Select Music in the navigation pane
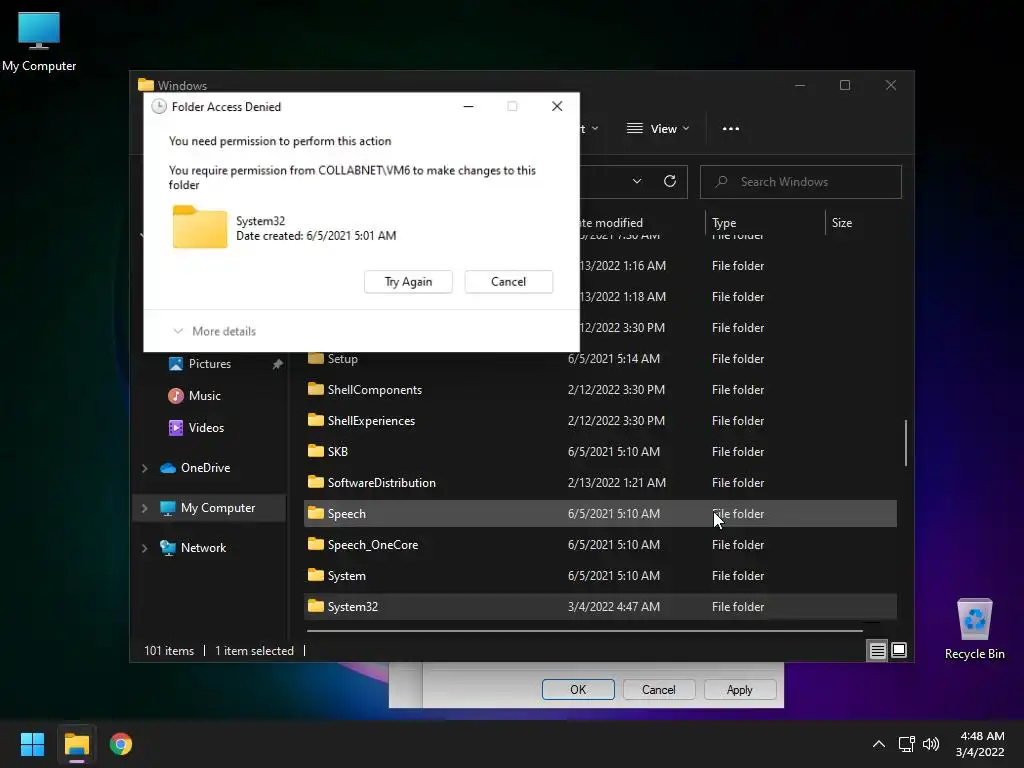This screenshot has height=768, width=1024. pos(204,396)
